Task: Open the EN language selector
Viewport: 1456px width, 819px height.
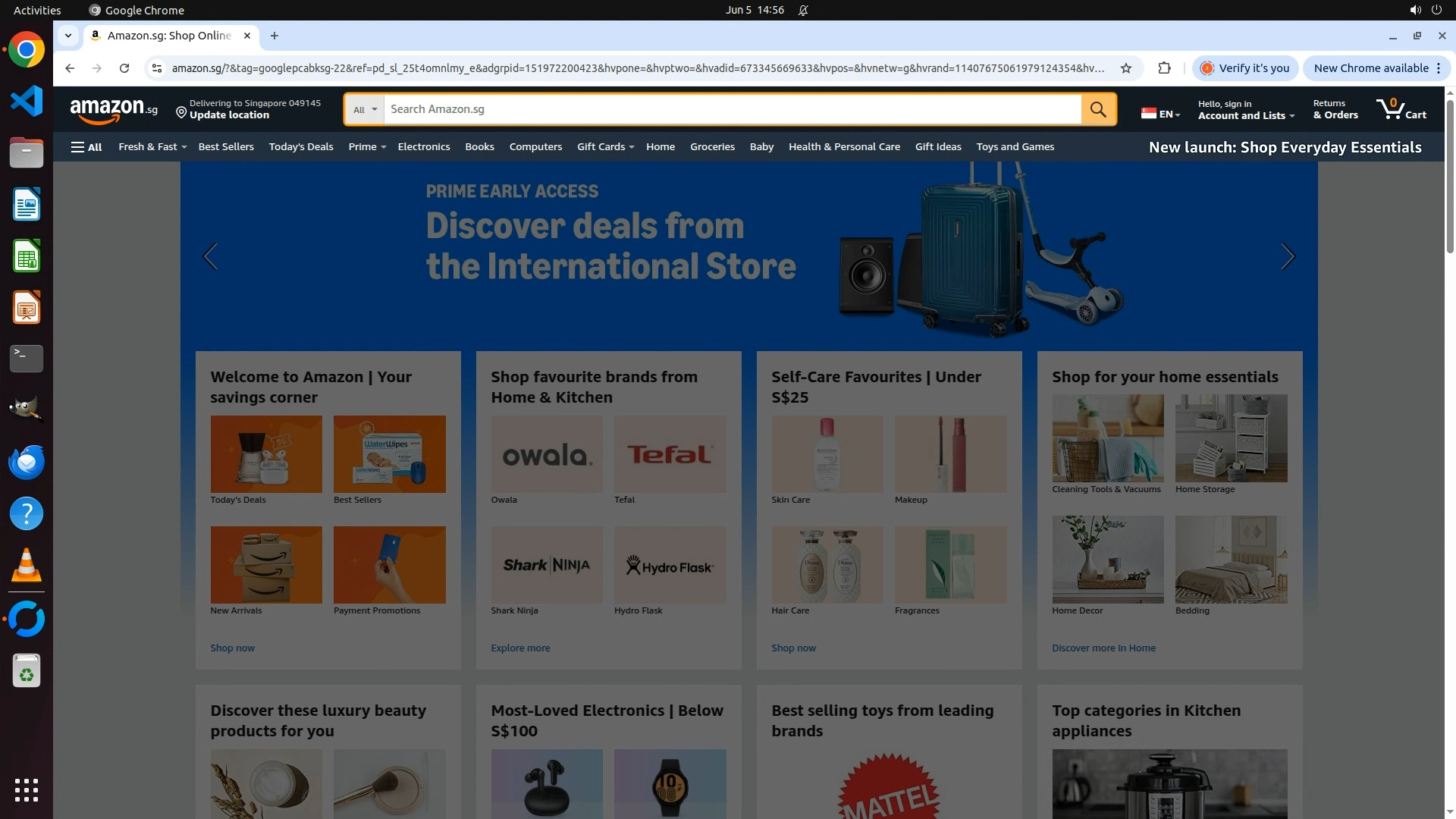Action: pos(1161,114)
